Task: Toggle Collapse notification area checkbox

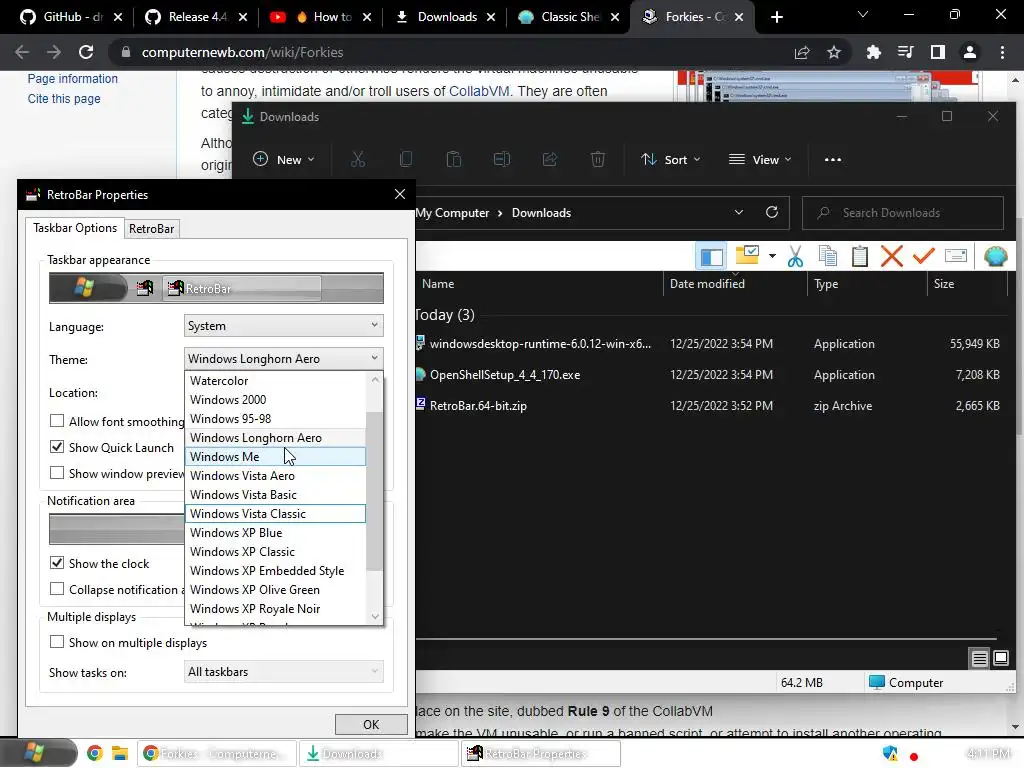Action: pyautogui.click(x=57, y=589)
